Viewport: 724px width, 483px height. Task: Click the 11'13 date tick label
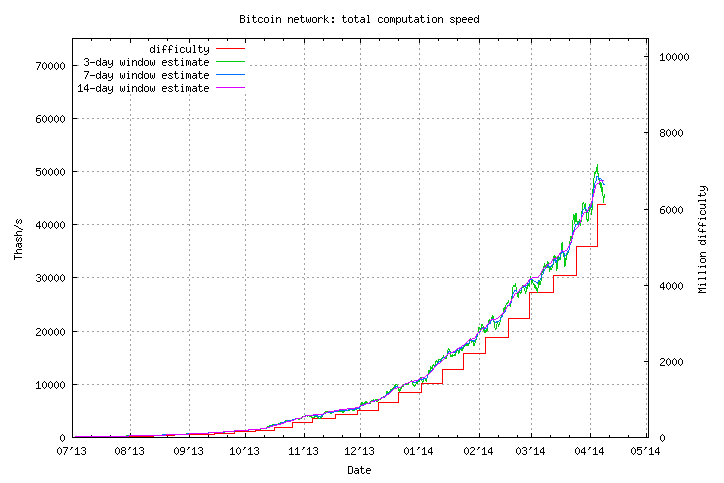pos(303,452)
